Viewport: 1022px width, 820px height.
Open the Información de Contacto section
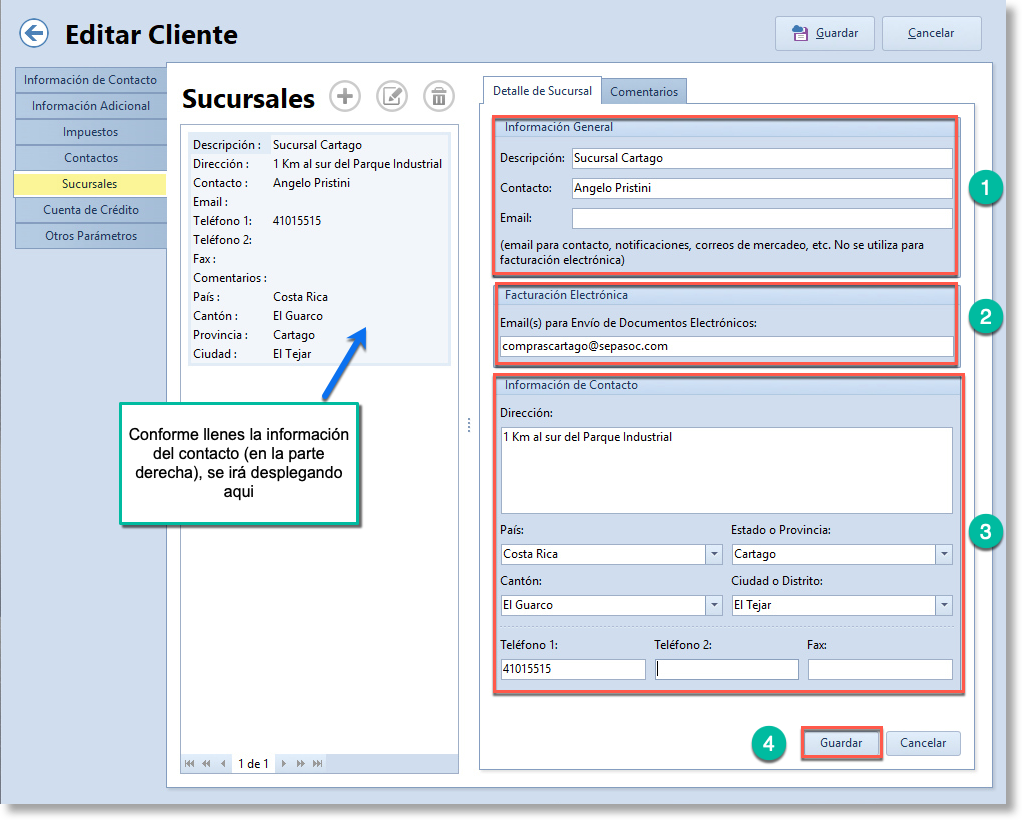click(x=91, y=80)
